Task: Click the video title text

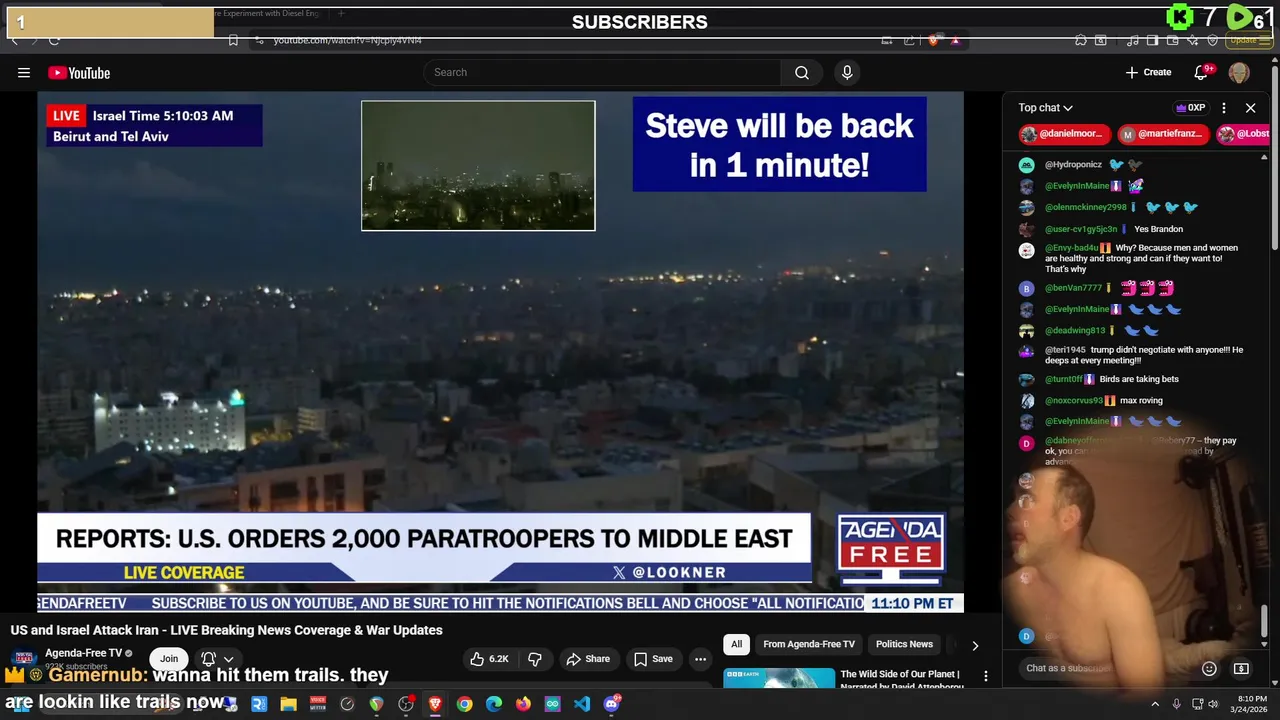Action: (226, 630)
